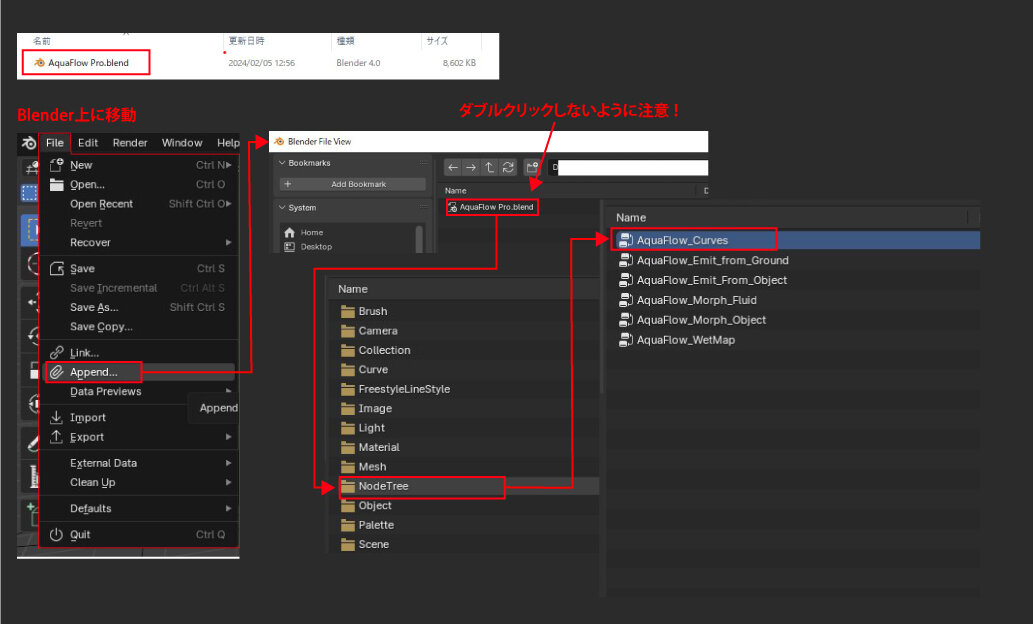This screenshot has height=624, width=1033.
Task: Click the Open... folder icon
Action: click(x=57, y=184)
